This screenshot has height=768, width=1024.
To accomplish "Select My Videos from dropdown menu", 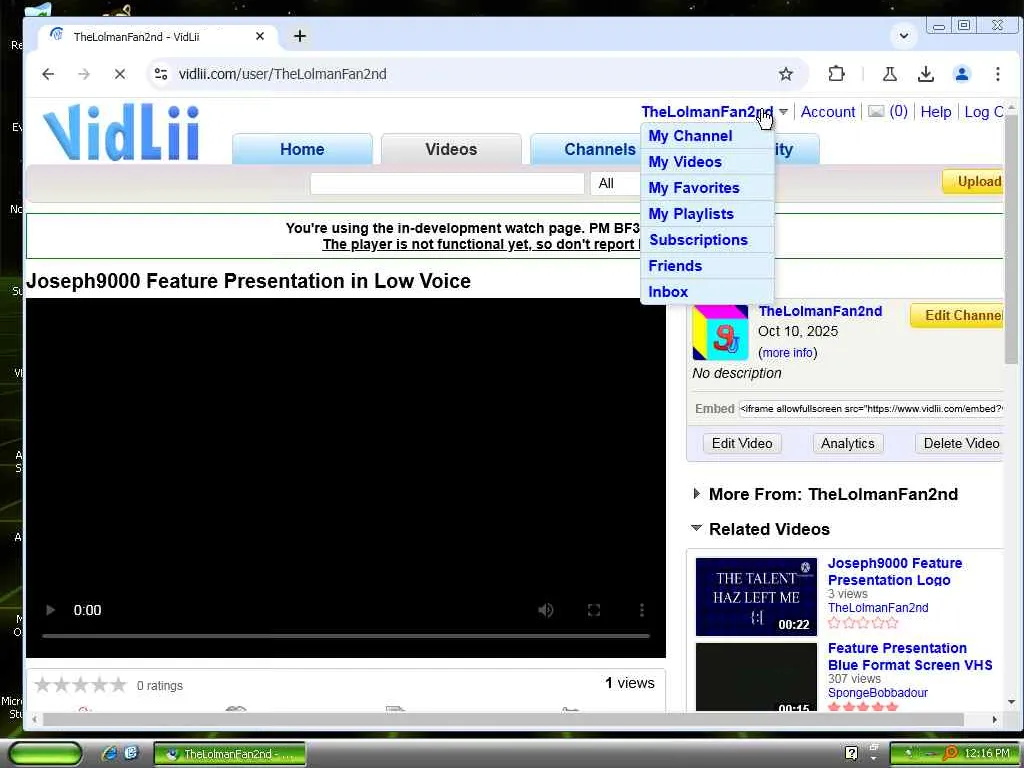I will coord(685,162).
